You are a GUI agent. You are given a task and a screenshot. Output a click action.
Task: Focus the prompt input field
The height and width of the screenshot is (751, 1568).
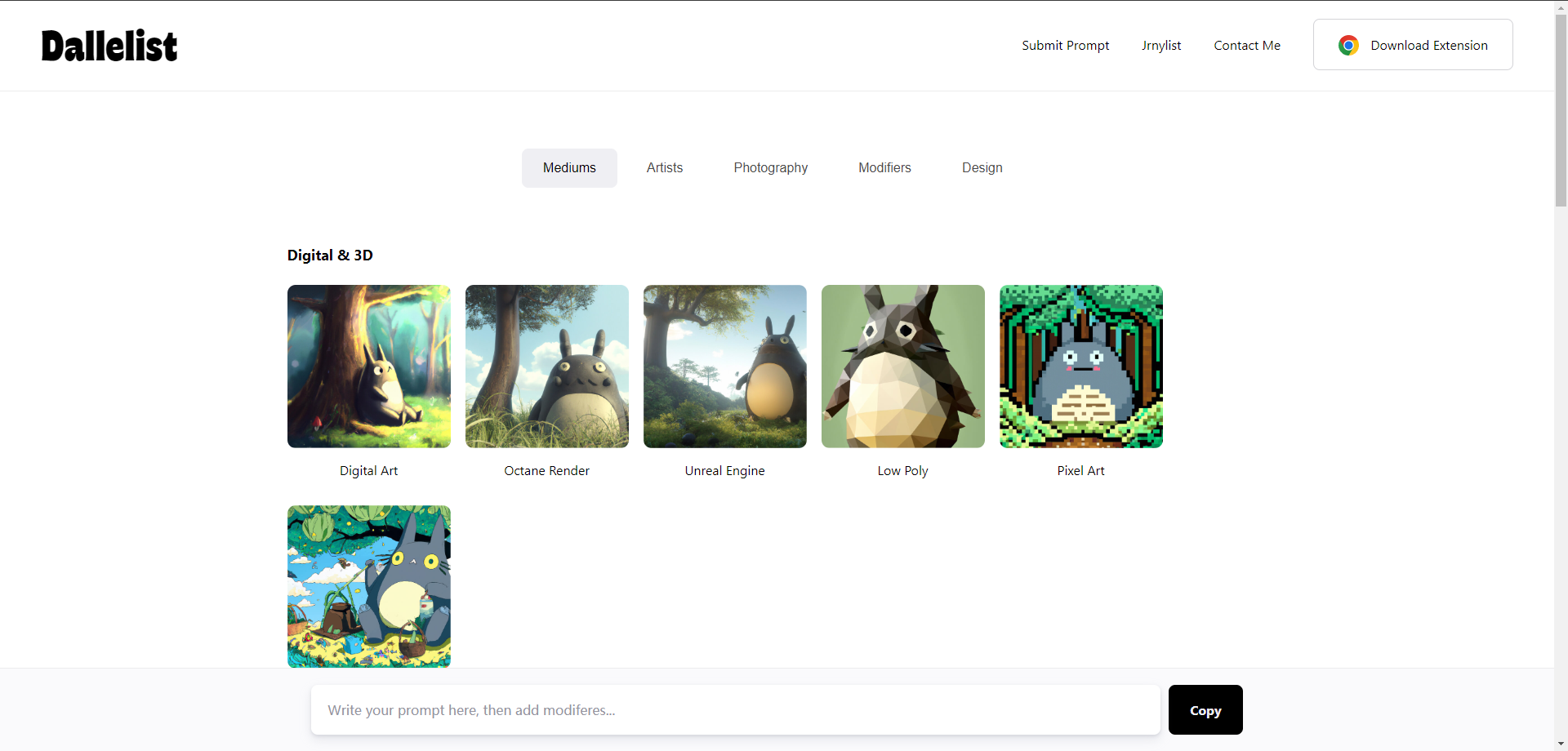736,710
